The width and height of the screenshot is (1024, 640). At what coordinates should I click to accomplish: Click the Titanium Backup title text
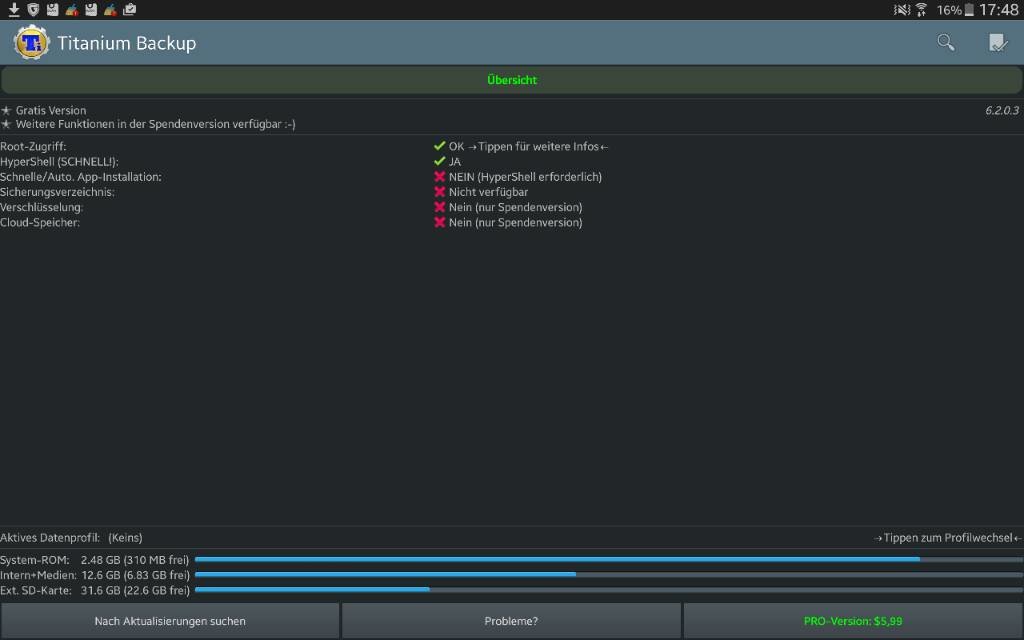(127, 43)
